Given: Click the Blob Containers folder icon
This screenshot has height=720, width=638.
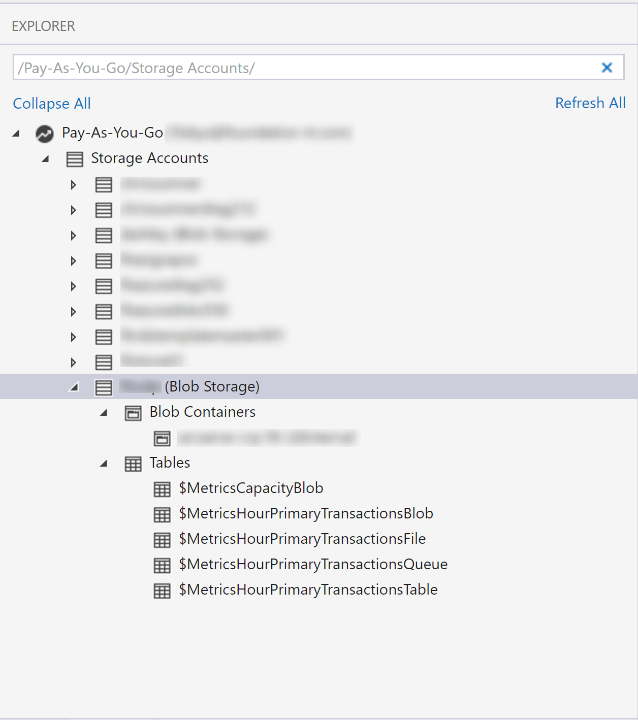Looking at the screenshot, I should [133, 413].
